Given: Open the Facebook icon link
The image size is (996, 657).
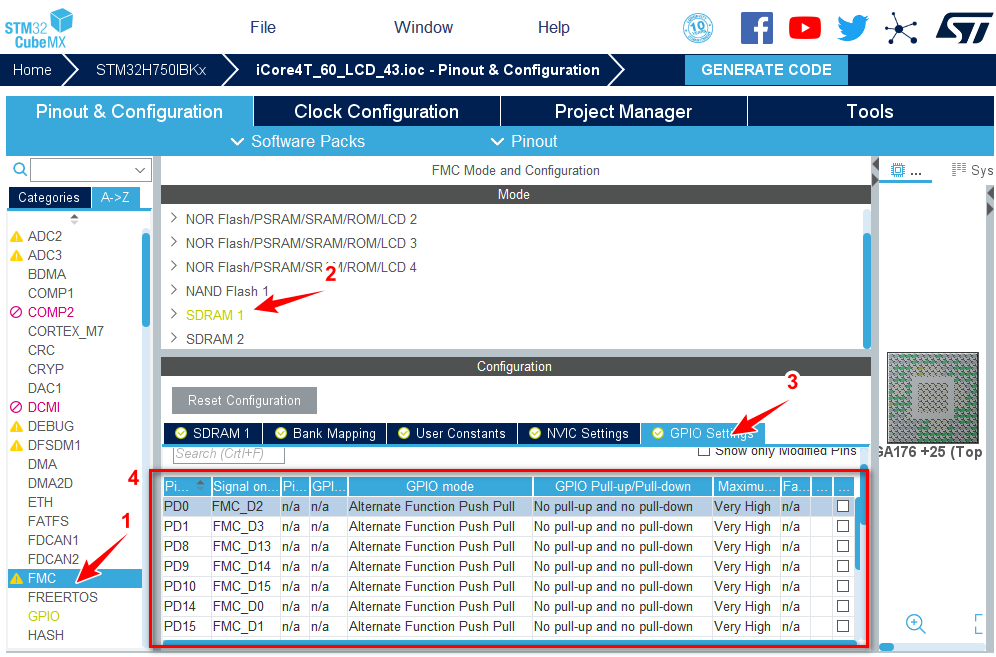Looking at the screenshot, I should pos(756,28).
